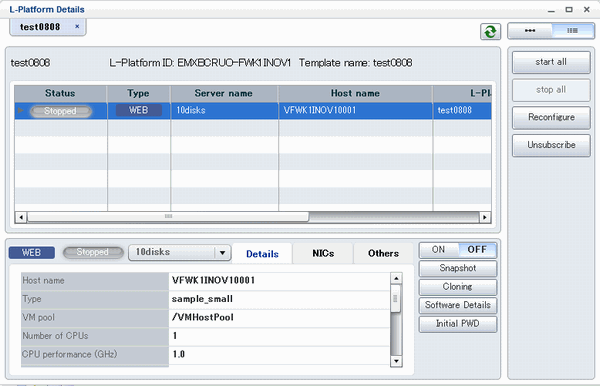Switch to list view display button

click(x=572, y=31)
